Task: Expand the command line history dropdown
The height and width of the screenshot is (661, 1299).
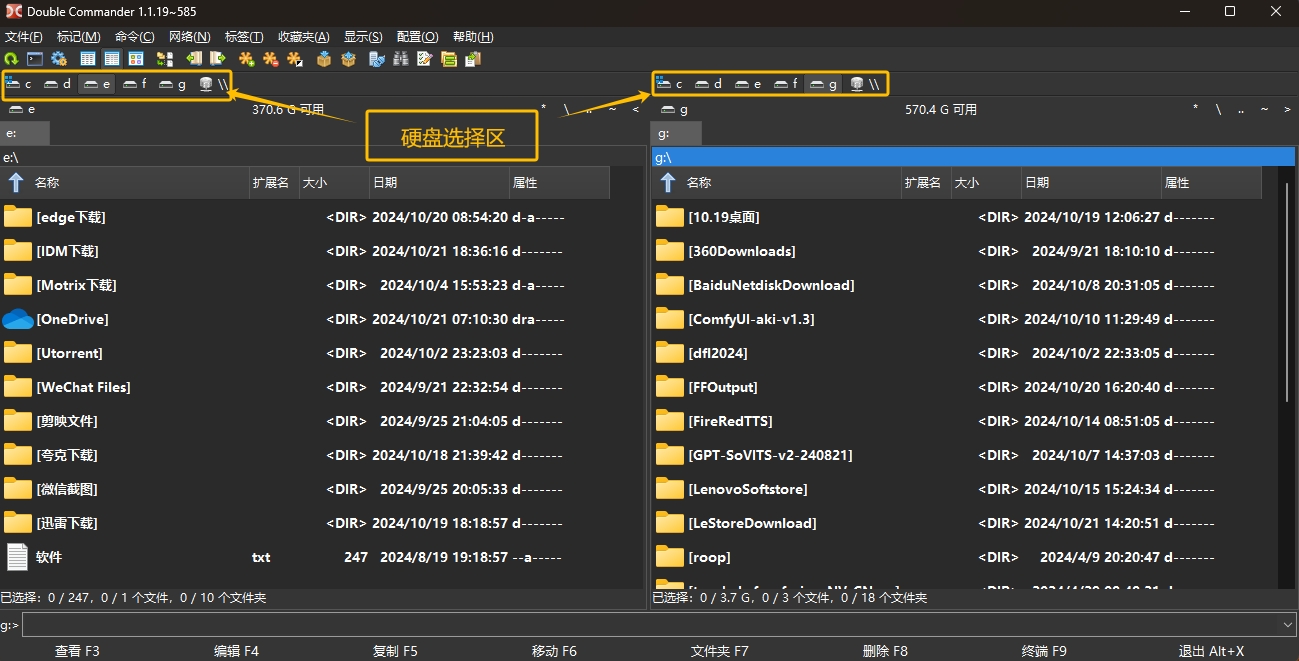Action: [1287, 625]
